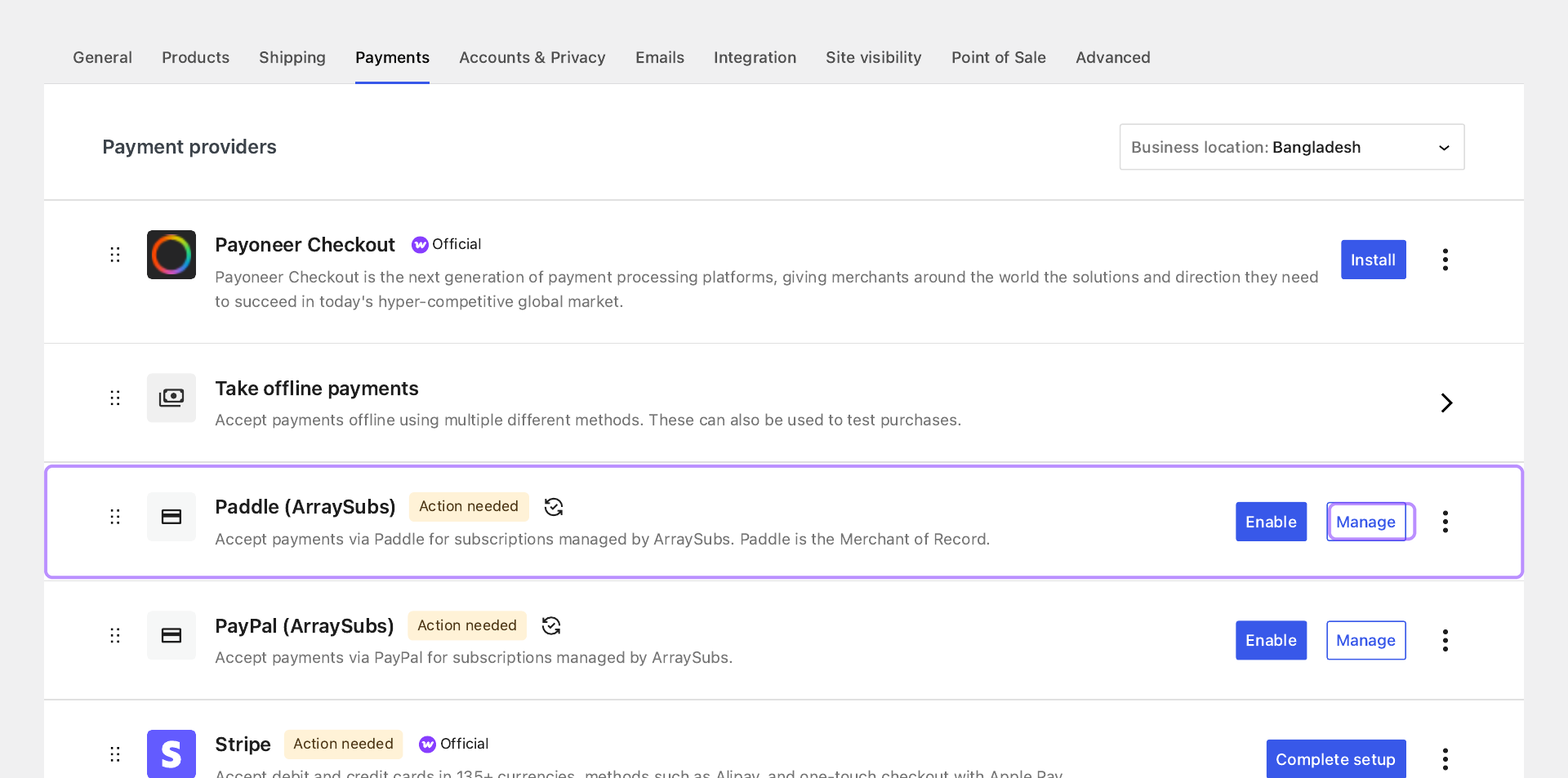Viewport: 1568px width, 778px height.
Task: Click the Official badge next to Payoneer Checkout
Action: click(447, 244)
